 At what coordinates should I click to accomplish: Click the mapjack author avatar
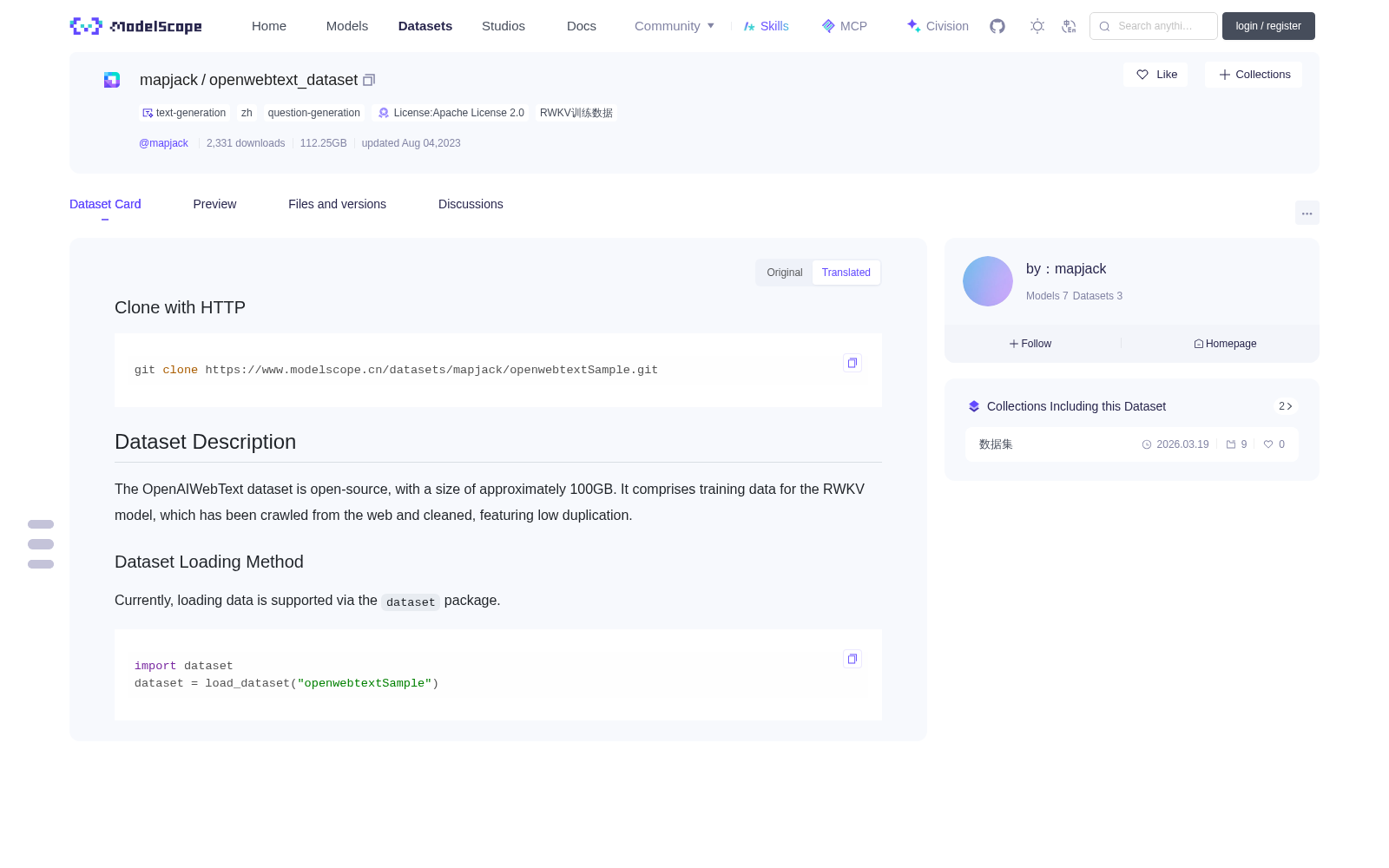(988, 281)
